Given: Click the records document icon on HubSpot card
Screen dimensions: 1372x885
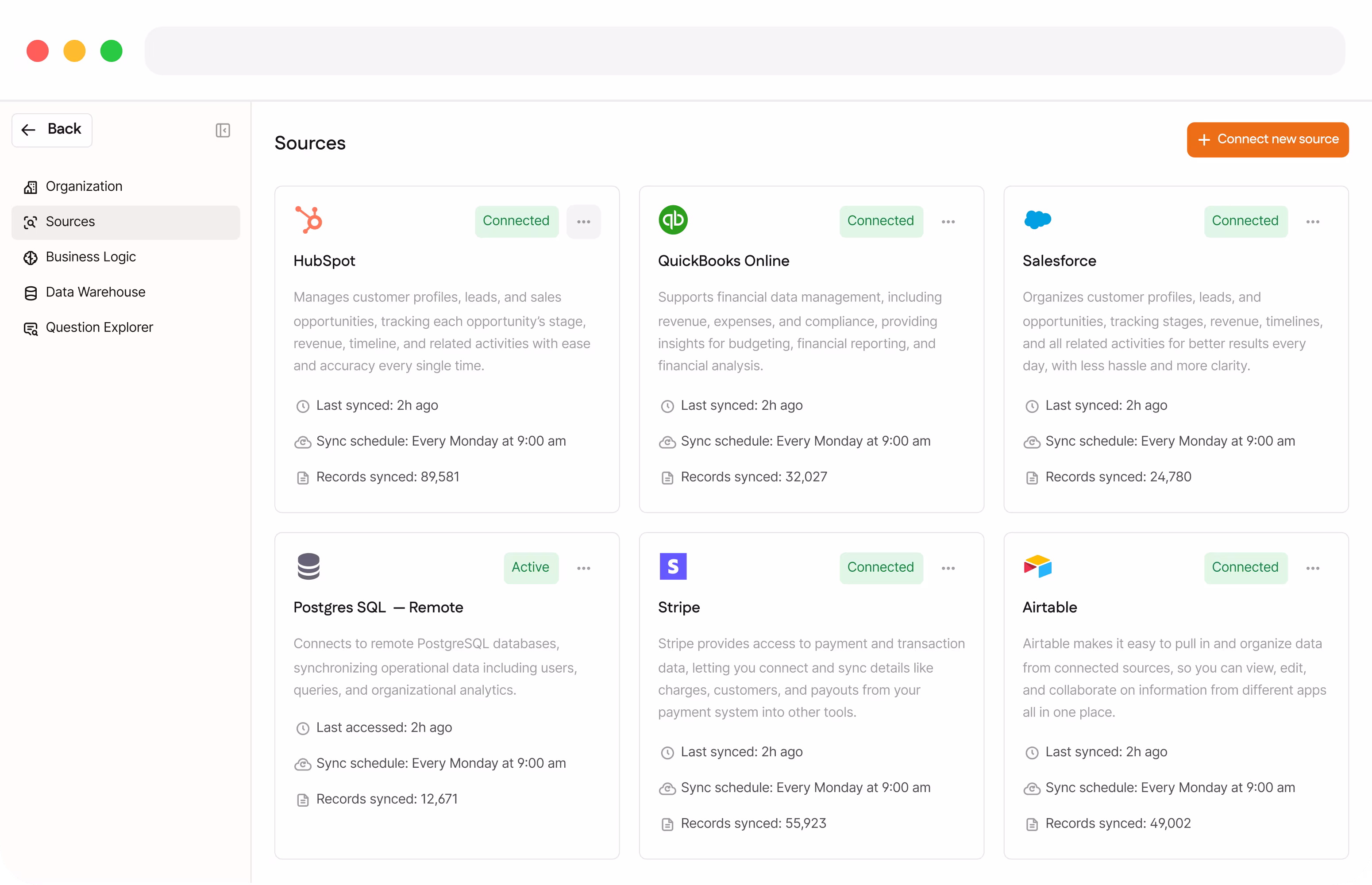Looking at the screenshot, I should point(303,477).
